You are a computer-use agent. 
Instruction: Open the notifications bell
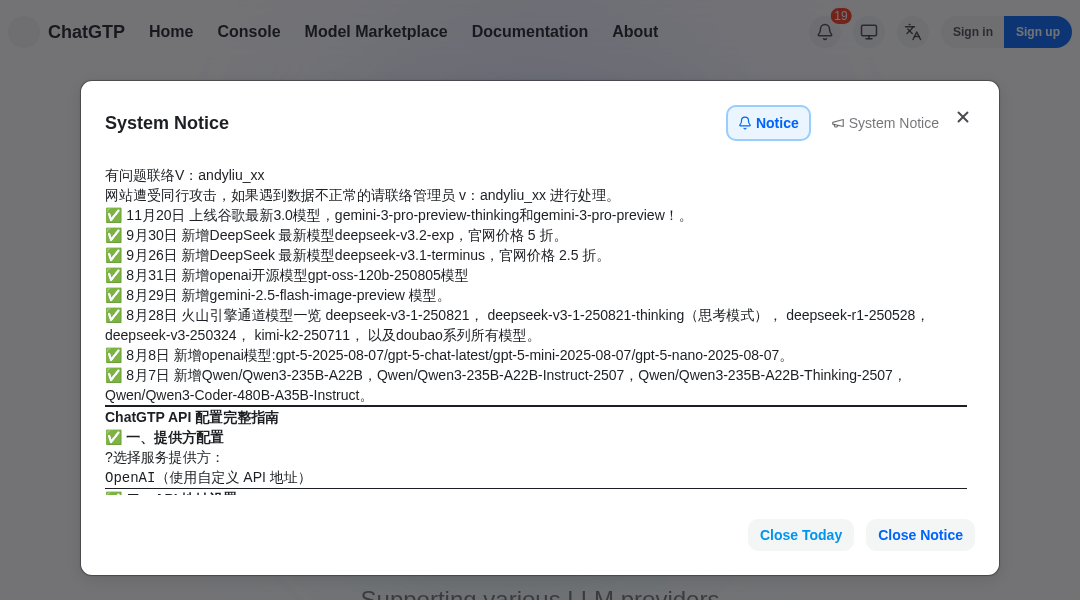click(825, 32)
